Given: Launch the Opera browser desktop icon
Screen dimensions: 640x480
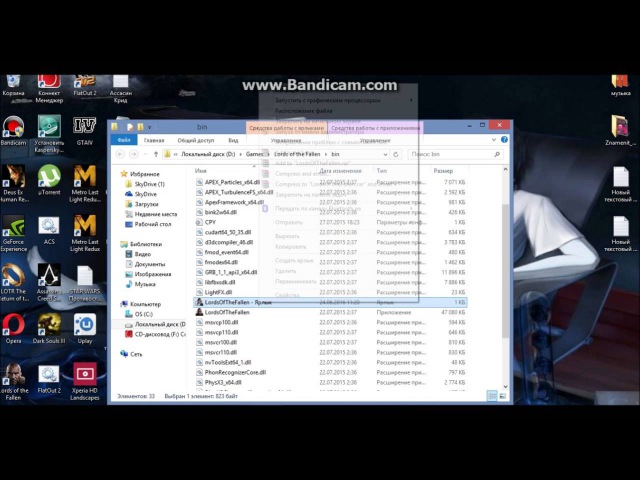Looking at the screenshot, I should pyautogui.click(x=13, y=329).
